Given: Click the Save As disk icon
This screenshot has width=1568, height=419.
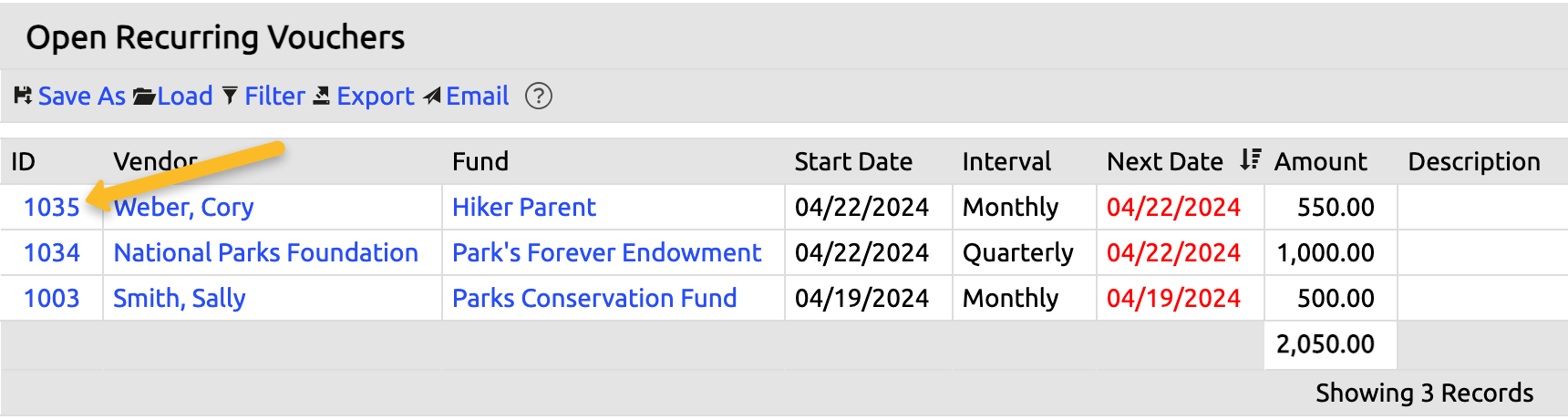Looking at the screenshot, I should point(23,96).
